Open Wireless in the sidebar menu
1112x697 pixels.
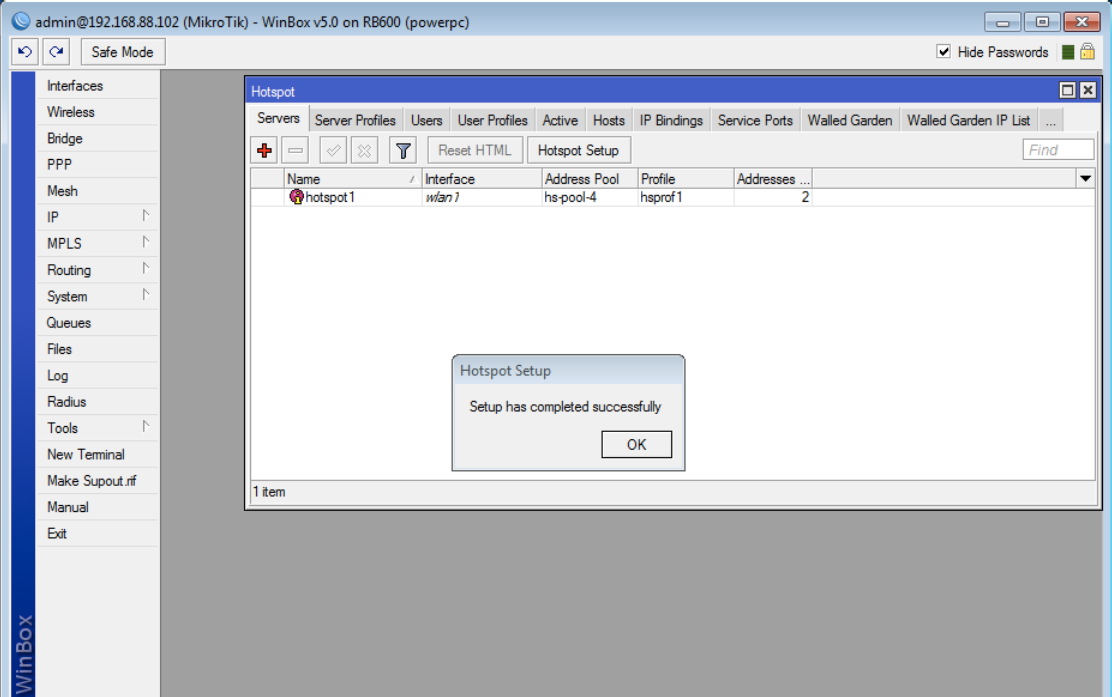pyautogui.click(x=96, y=112)
